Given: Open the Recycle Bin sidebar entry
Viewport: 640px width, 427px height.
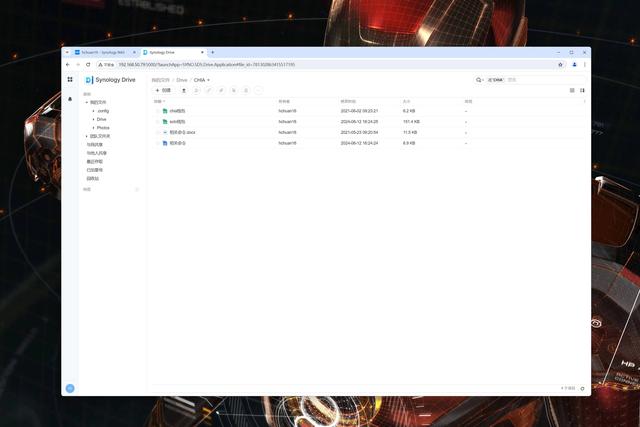Looking at the screenshot, I should point(93,178).
